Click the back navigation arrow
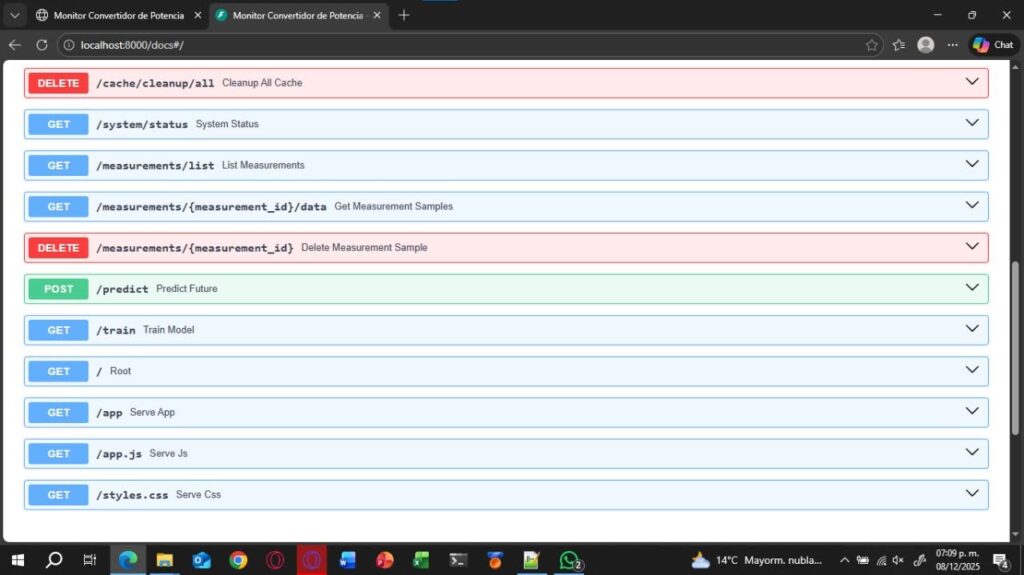1024x575 pixels. pos(14,45)
